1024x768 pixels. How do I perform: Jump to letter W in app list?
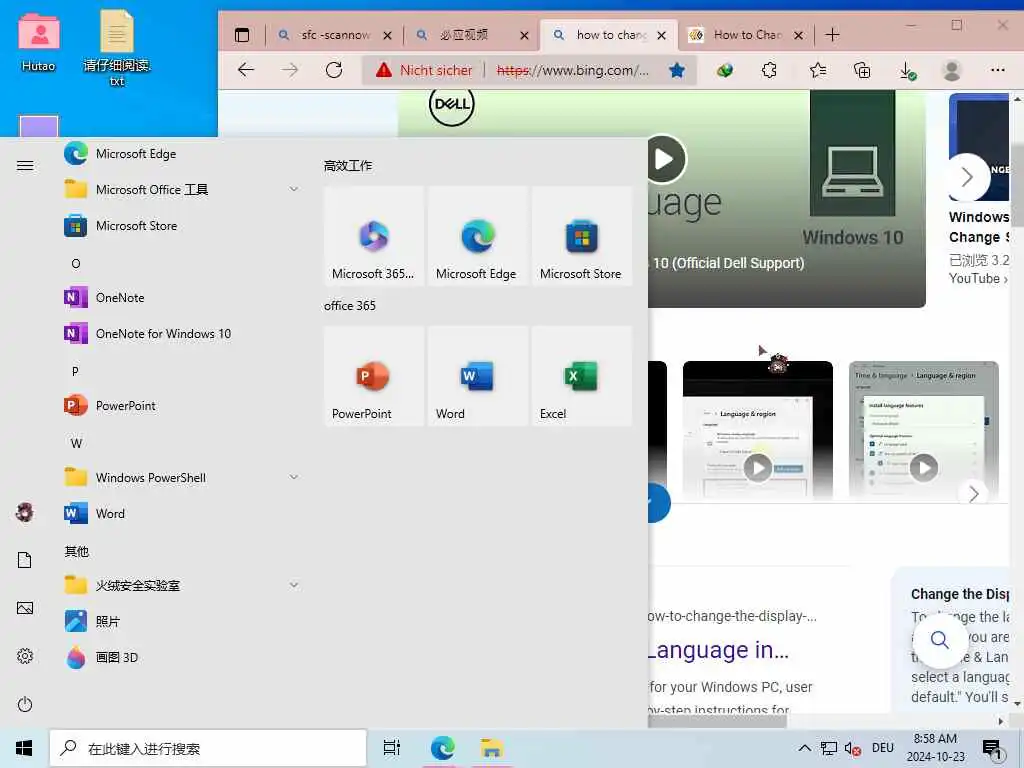pyautogui.click(x=76, y=443)
